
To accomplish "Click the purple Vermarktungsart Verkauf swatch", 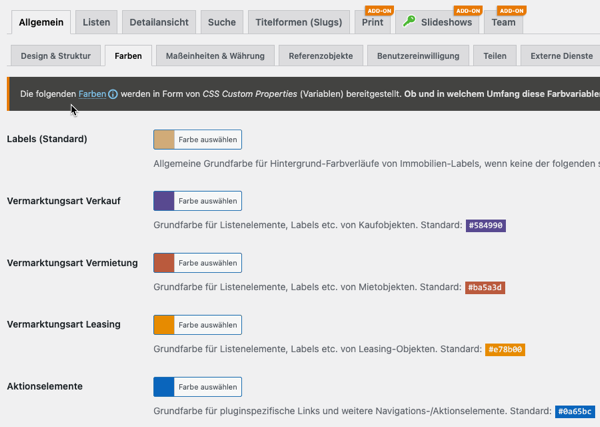I will (x=164, y=201).
